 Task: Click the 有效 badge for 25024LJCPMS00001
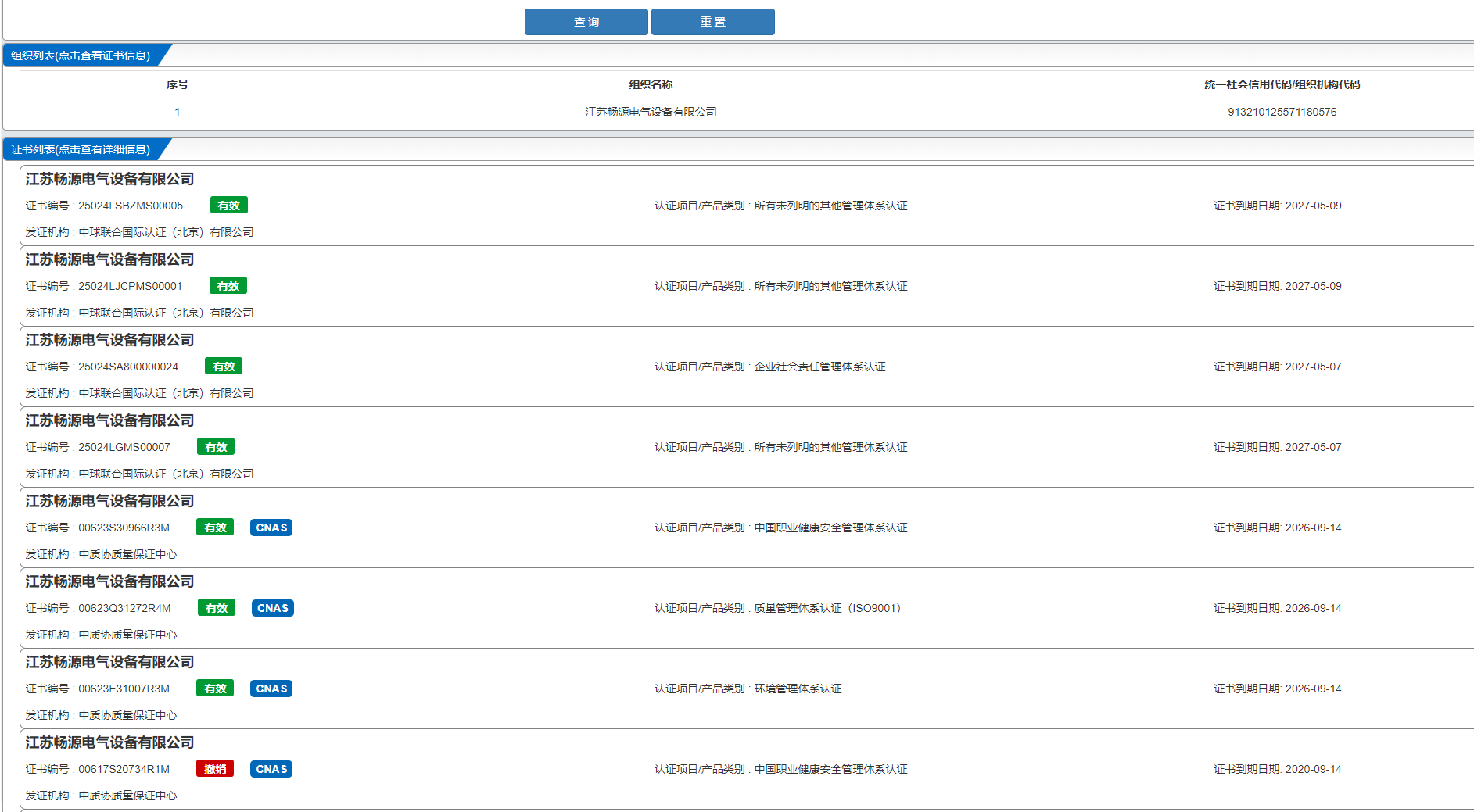click(228, 286)
